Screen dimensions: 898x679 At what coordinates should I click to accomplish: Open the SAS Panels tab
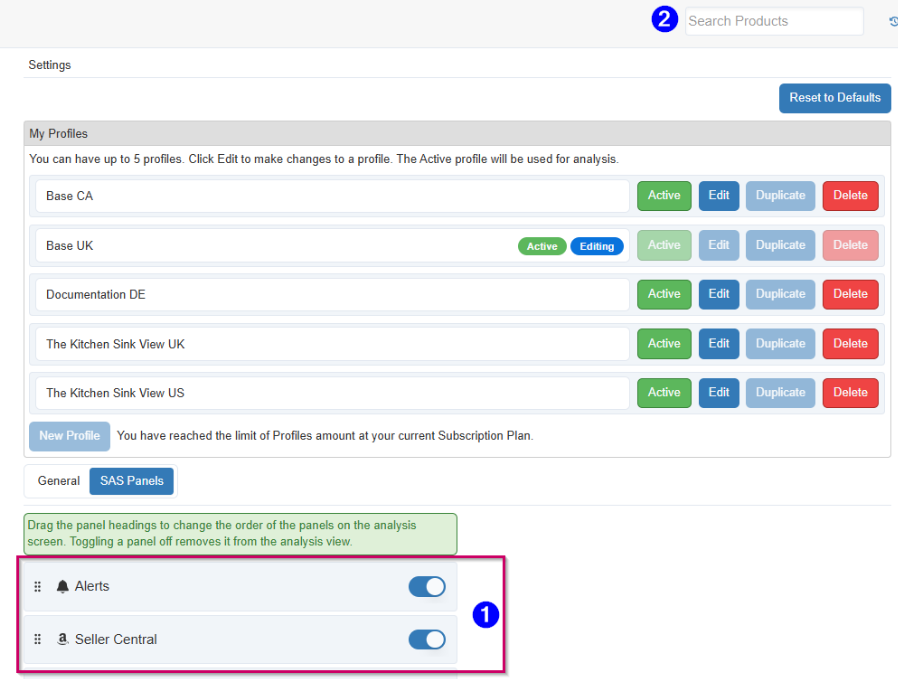tap(131, 481)
